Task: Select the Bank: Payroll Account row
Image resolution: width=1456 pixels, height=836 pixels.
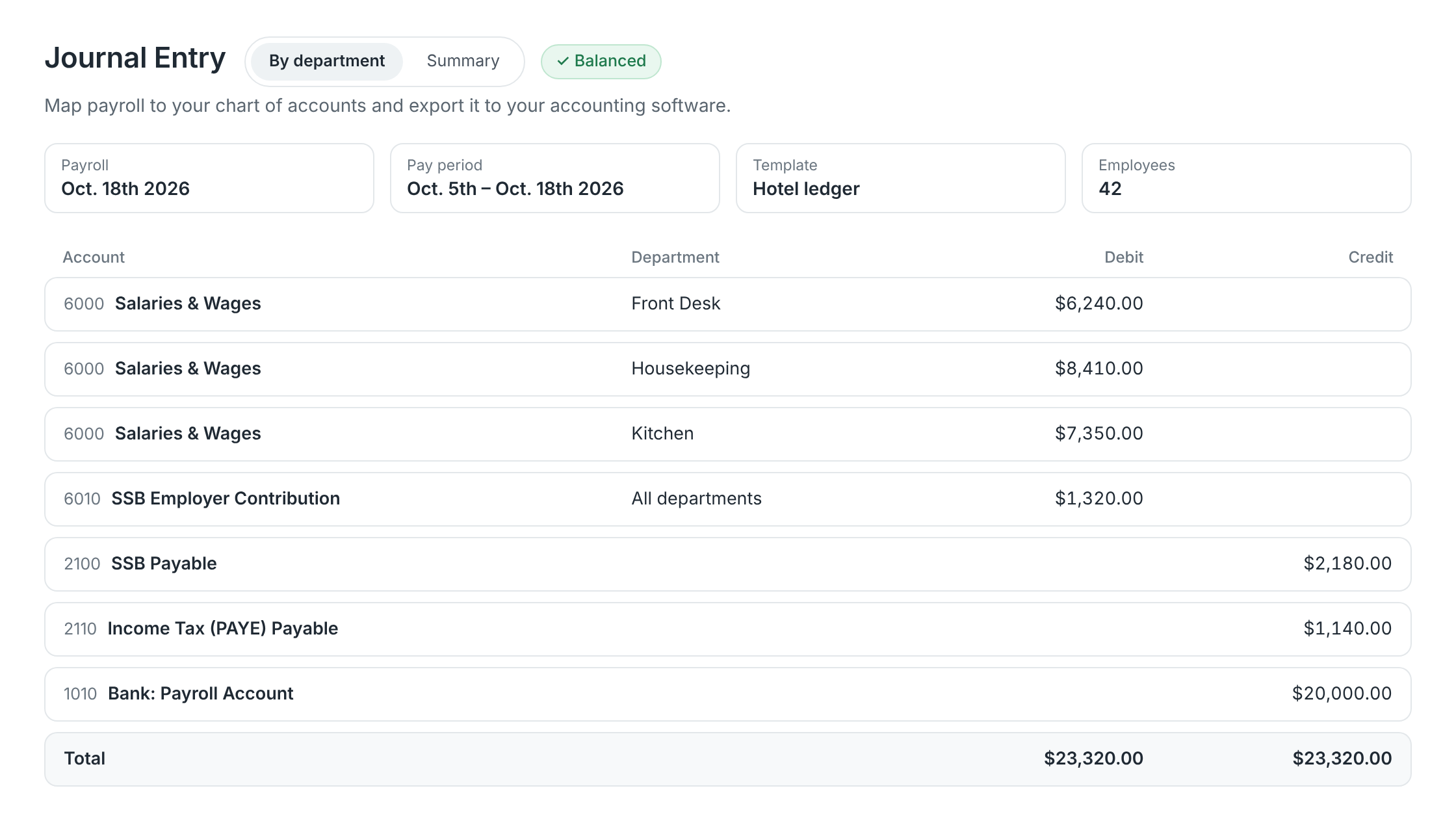Action: pos(728,694)
